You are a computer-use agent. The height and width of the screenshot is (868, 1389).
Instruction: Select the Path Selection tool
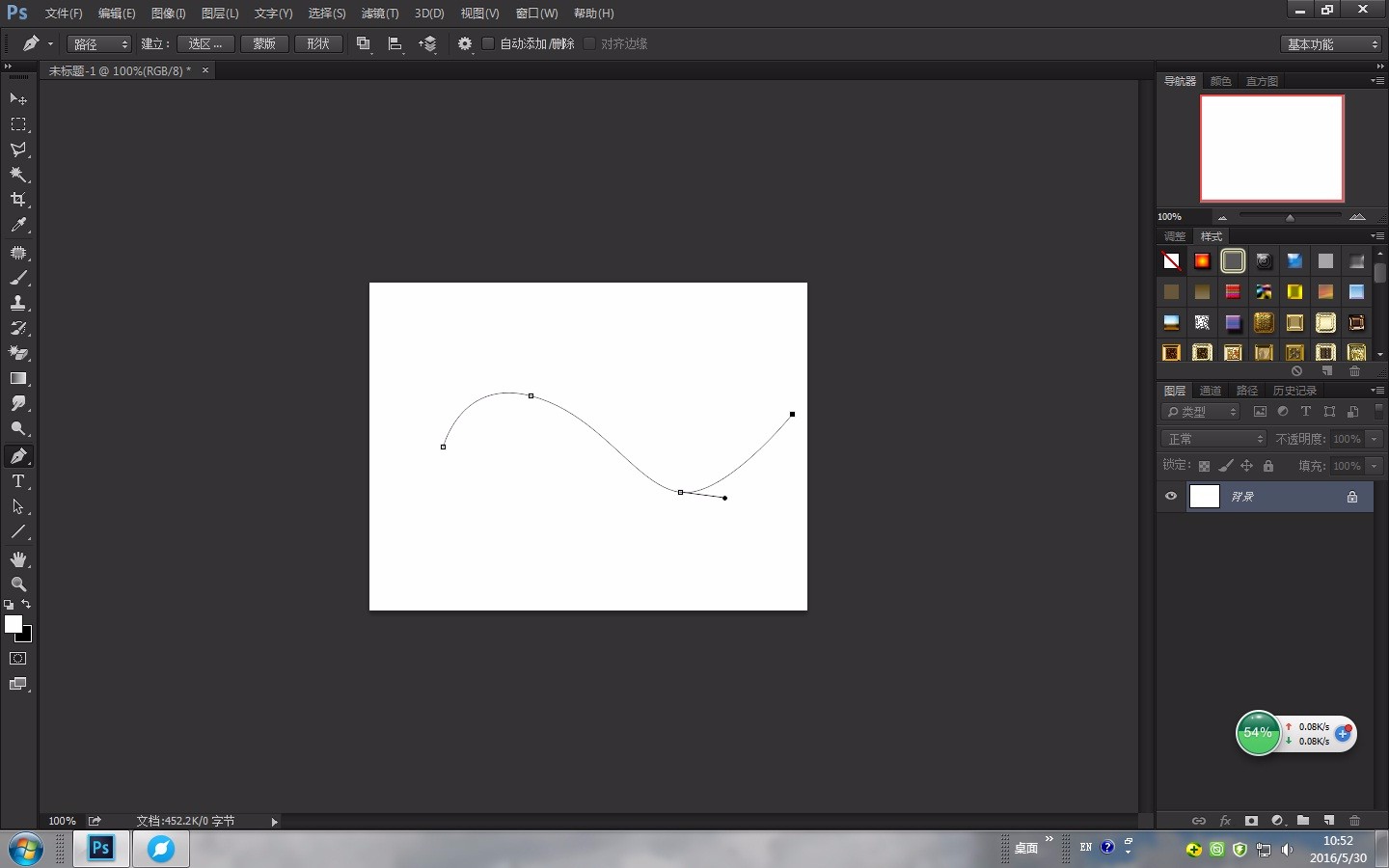coord(18,506)
